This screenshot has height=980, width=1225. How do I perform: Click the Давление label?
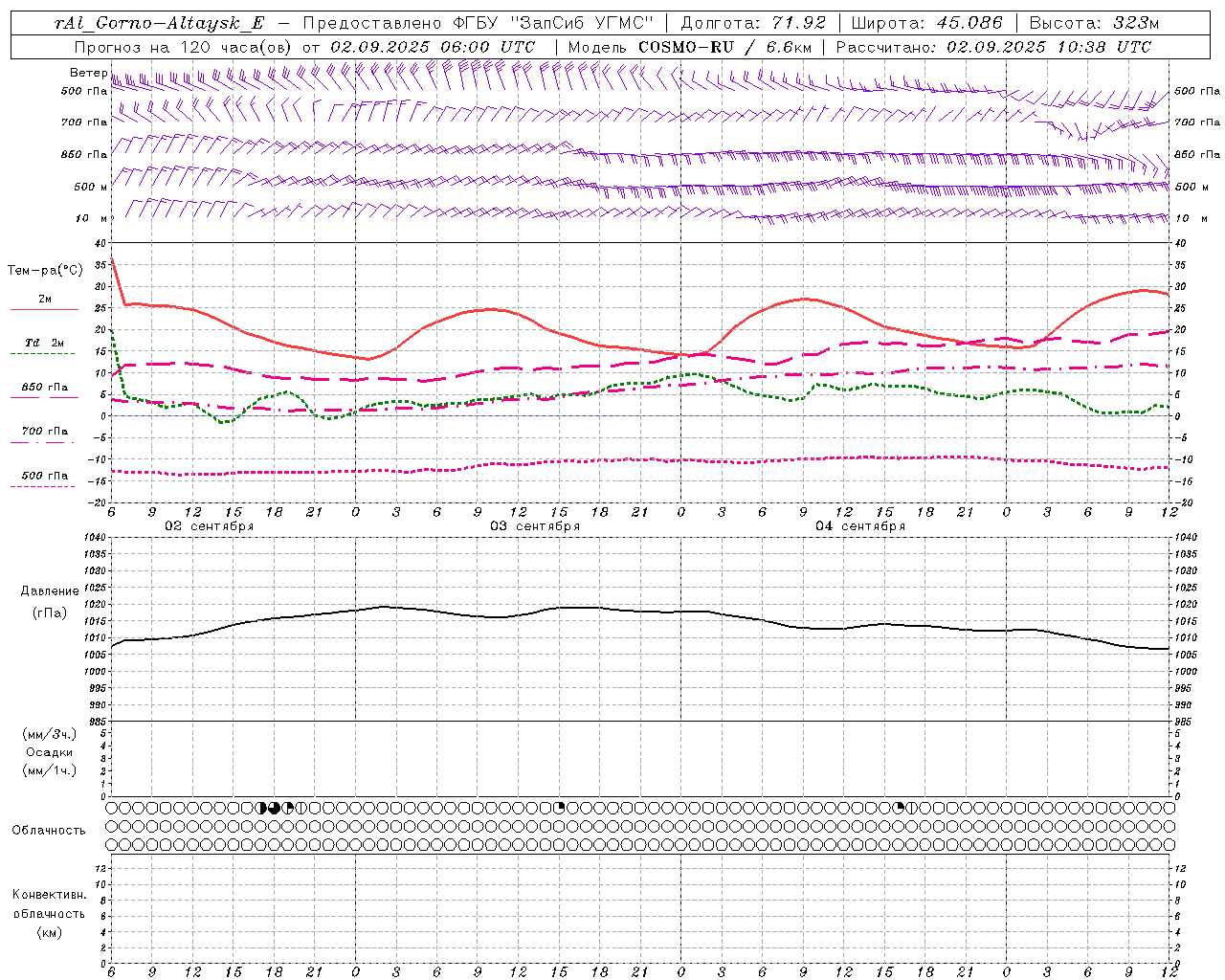(x=50, y=591)
